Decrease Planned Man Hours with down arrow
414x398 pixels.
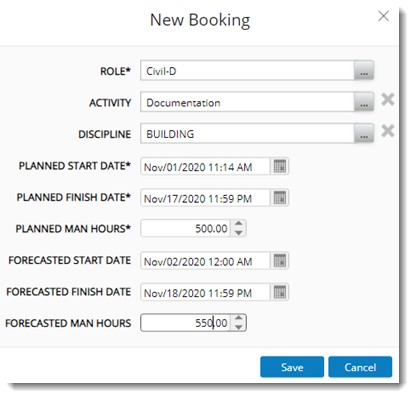[x=238, y=233]
